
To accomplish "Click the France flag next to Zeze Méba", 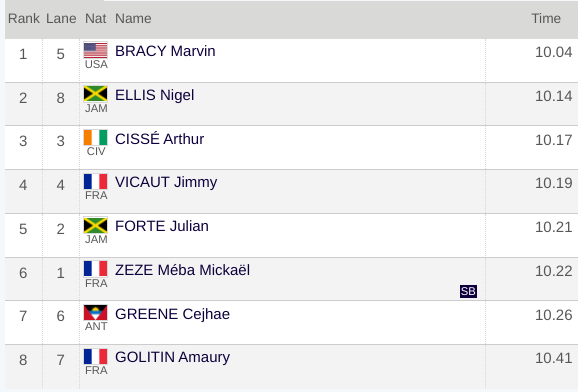I will pos(95,269).
